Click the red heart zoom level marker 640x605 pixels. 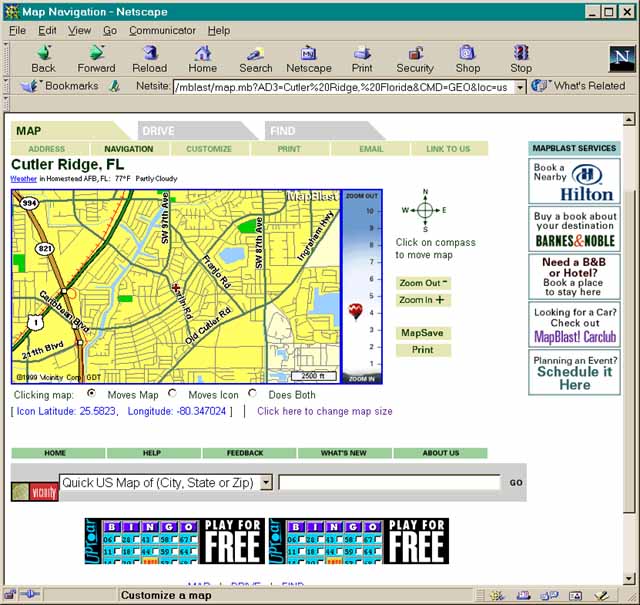tap(356, 311)
